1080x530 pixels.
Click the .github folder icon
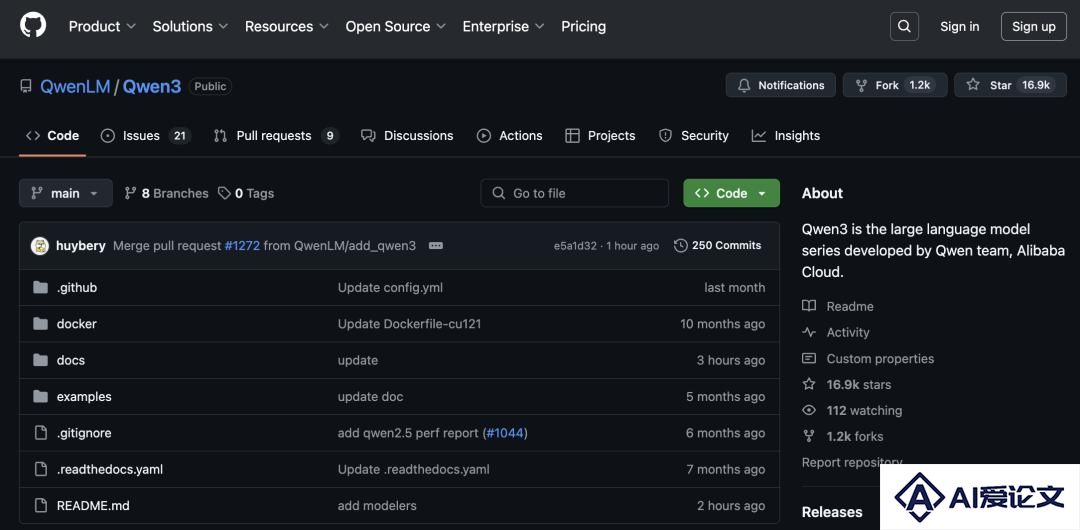coord(41,287)
